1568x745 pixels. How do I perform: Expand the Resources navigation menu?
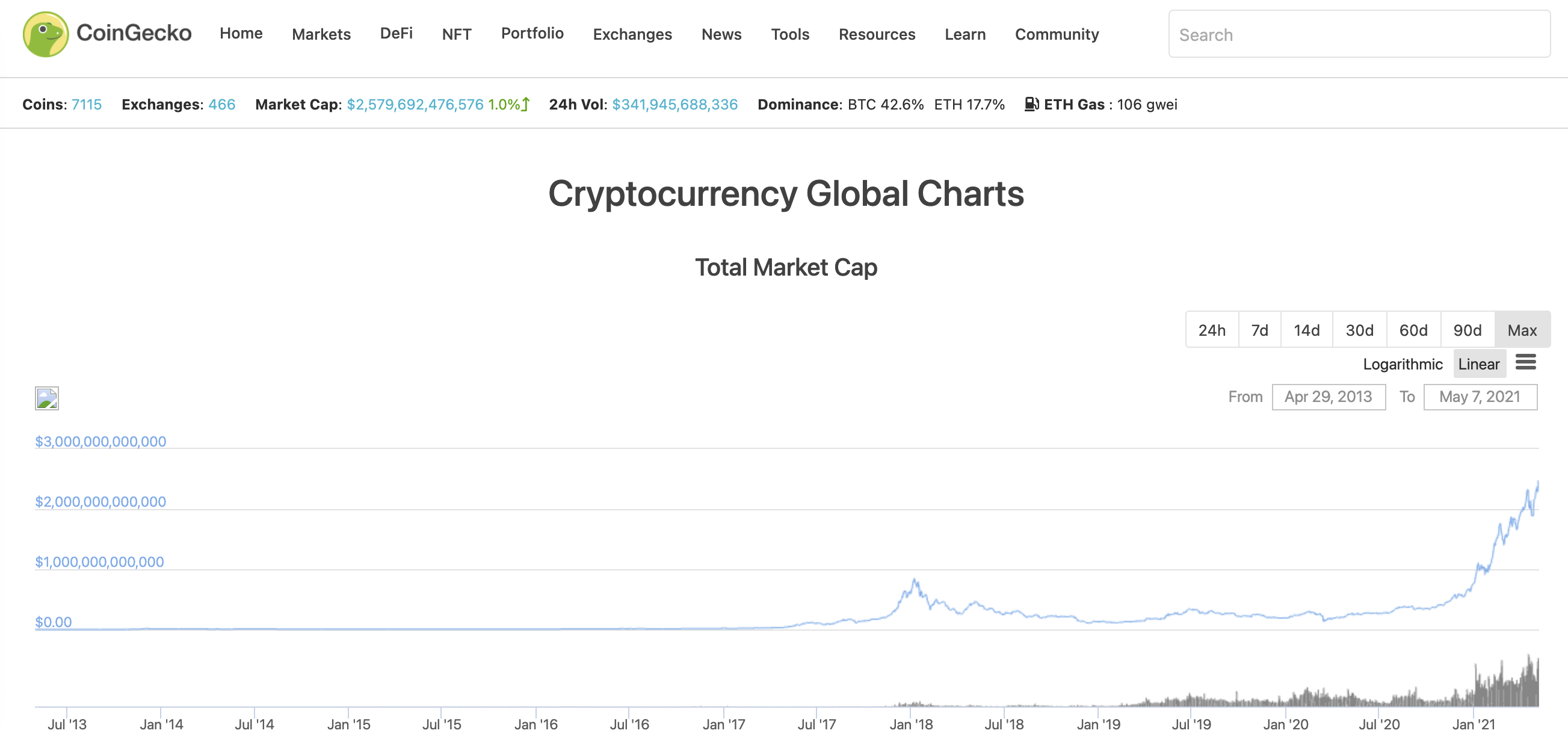pyautogui.click(x=877, y=34)
